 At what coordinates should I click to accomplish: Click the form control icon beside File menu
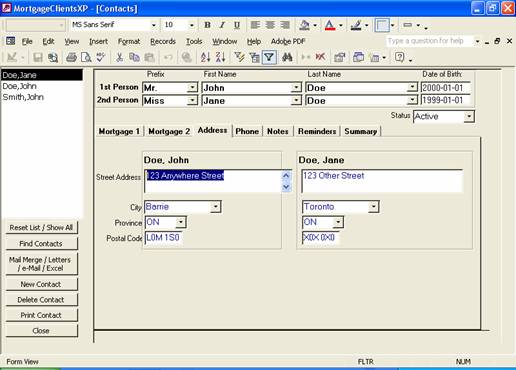click(11, 41)
